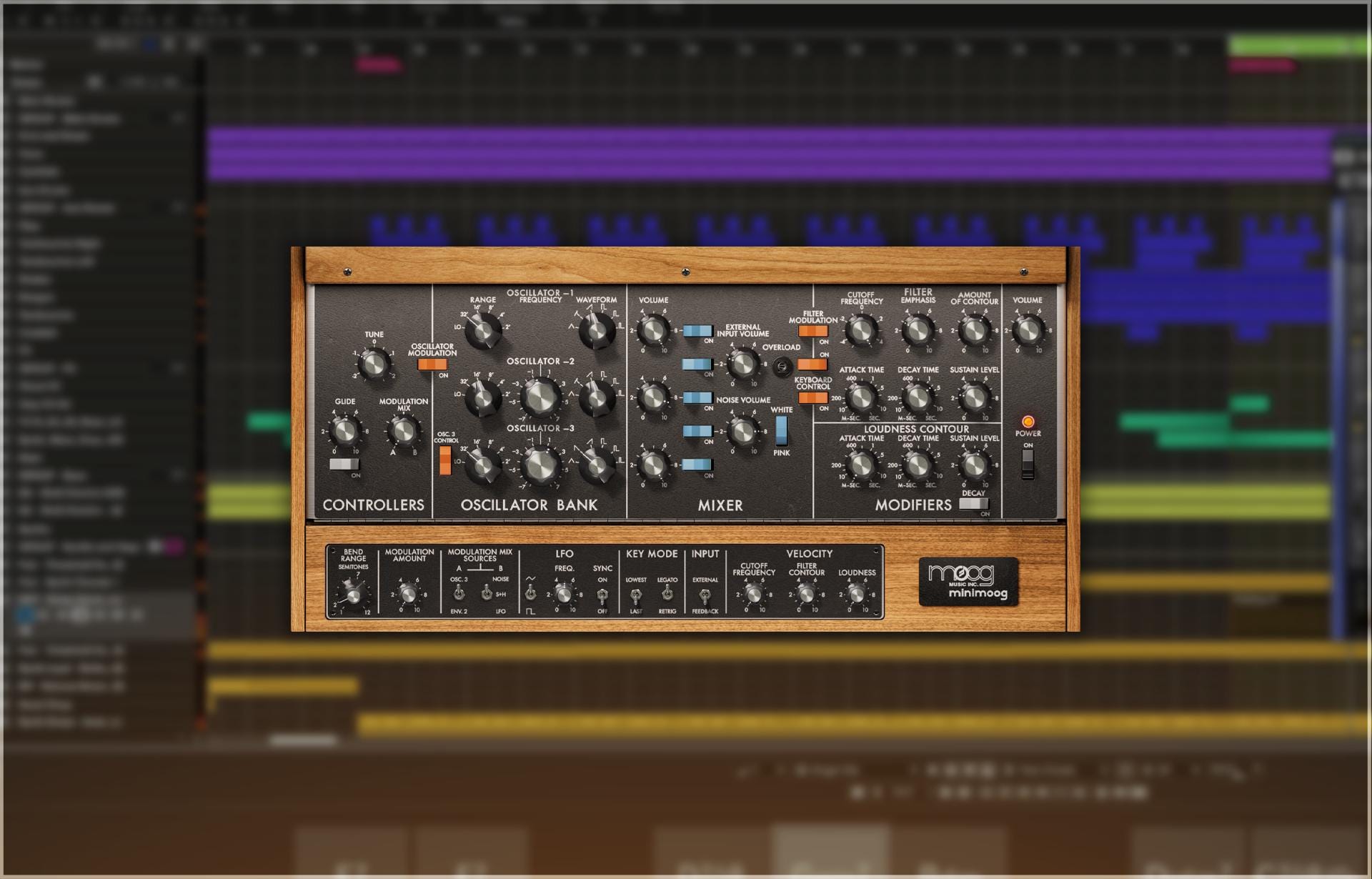Toggle the Oscillator Modulation switch

[x=432, y=364]
